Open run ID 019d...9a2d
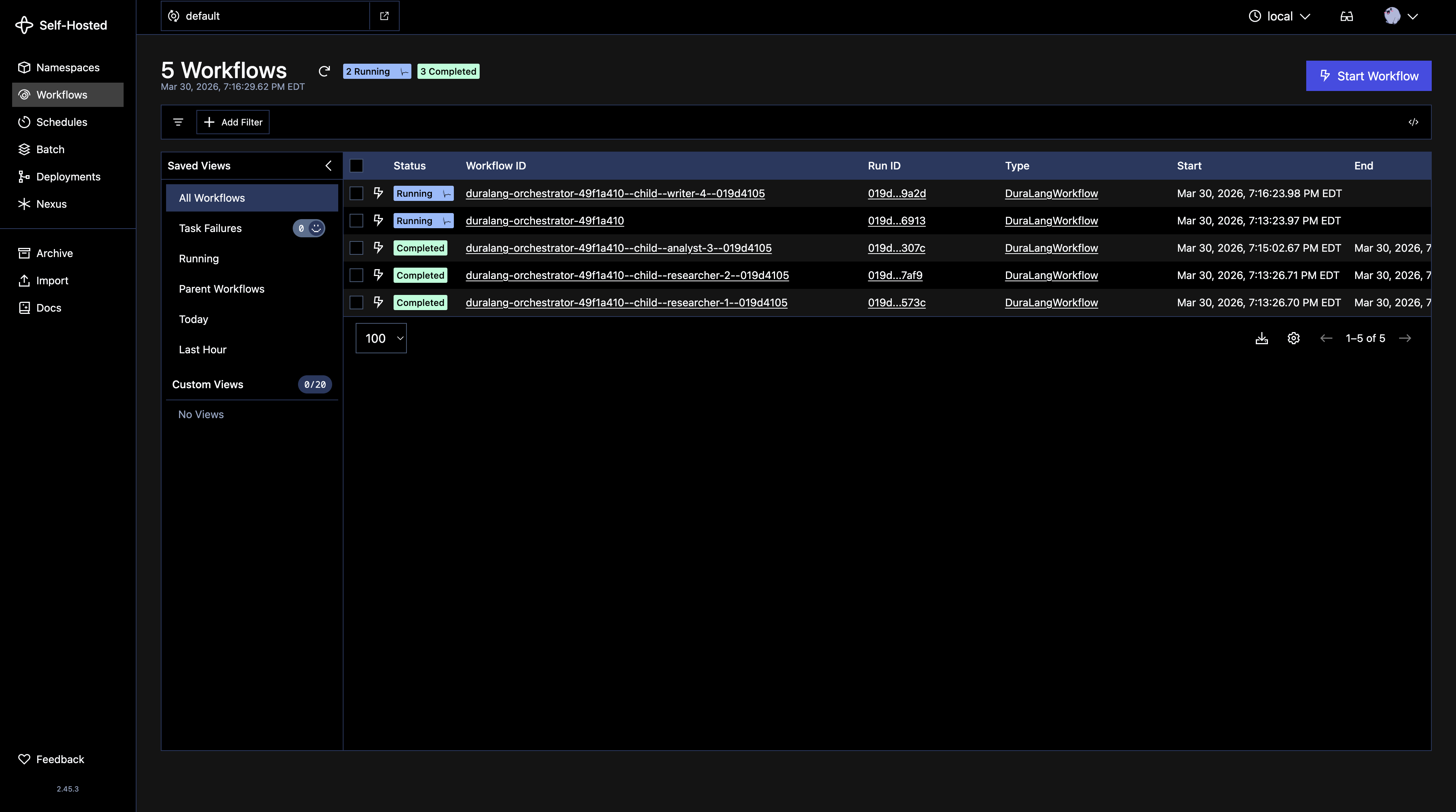The height and width of the screenshot is (812, 1456). click(x=897, y=193)
